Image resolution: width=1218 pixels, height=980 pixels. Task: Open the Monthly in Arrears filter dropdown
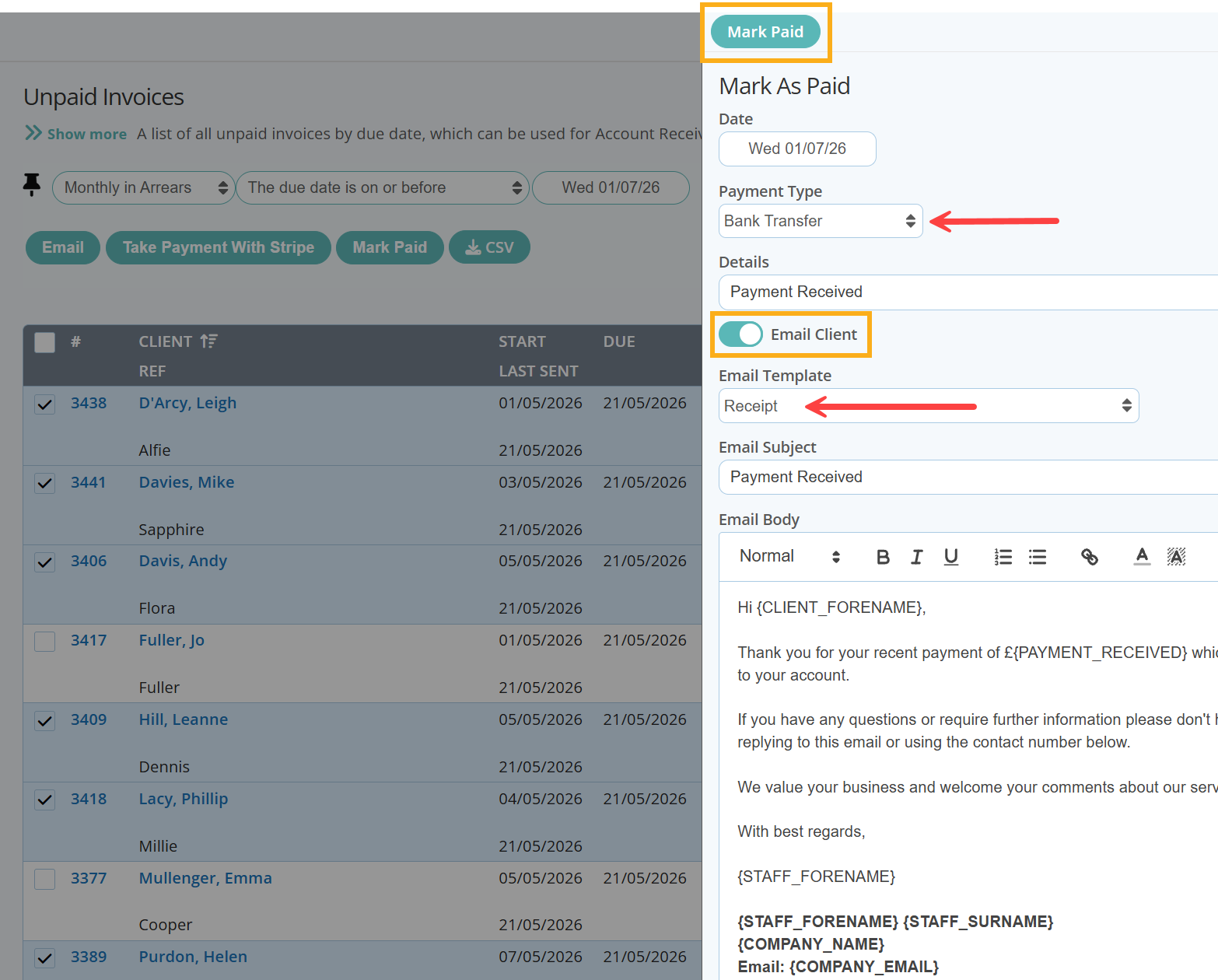144,187
